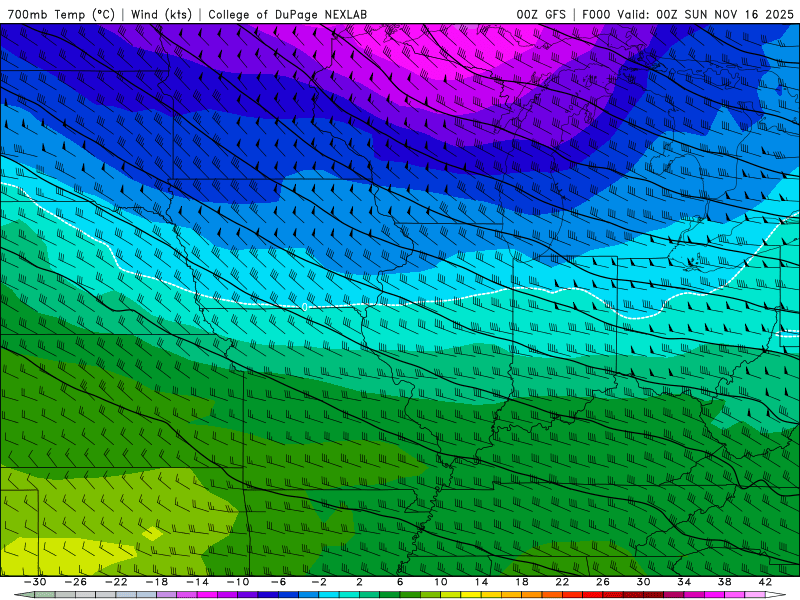Click the '-2' color scale label
800x600 pixels.
pos(319,582)
